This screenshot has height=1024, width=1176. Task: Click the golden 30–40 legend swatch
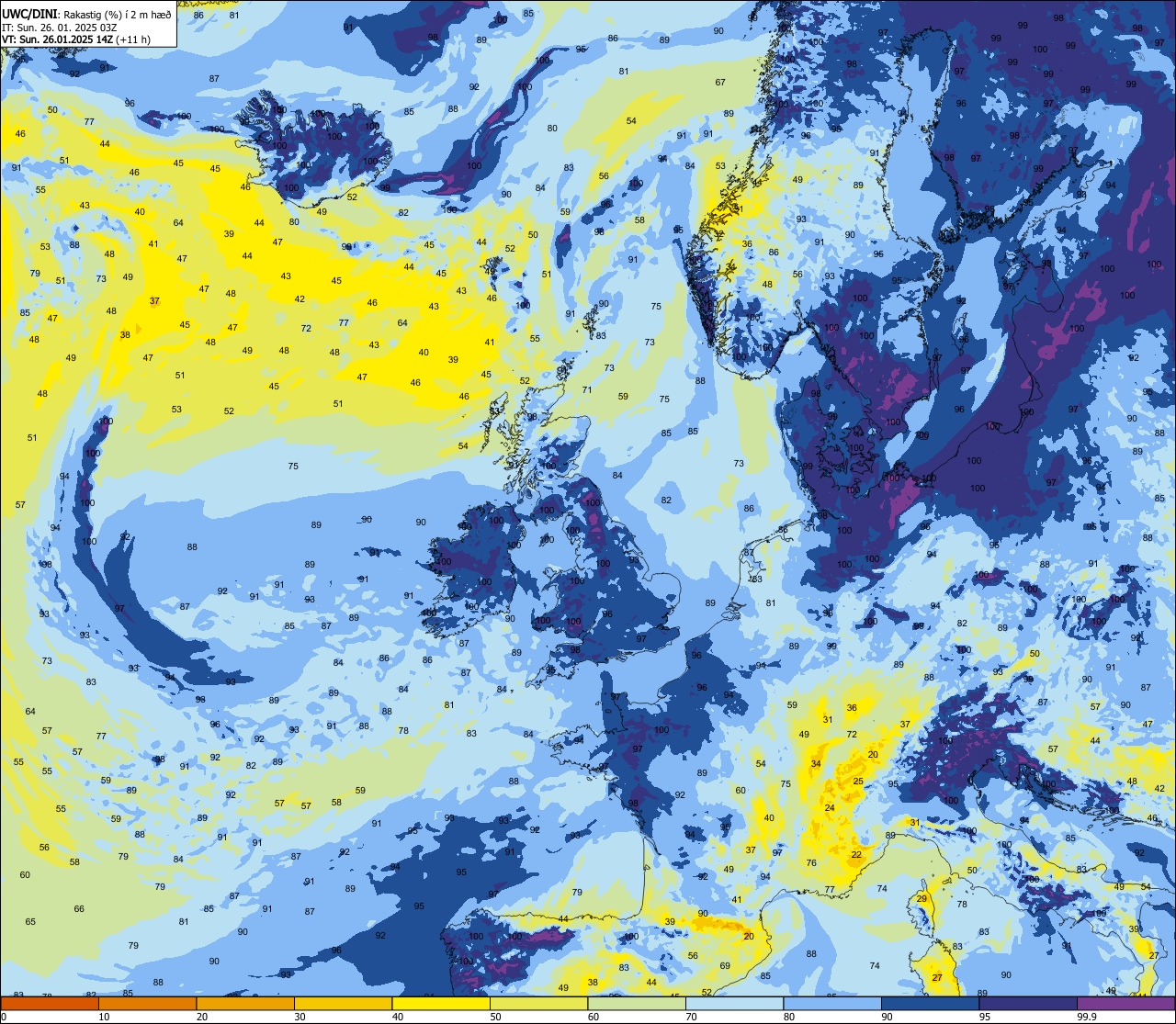click(343, 1004)
